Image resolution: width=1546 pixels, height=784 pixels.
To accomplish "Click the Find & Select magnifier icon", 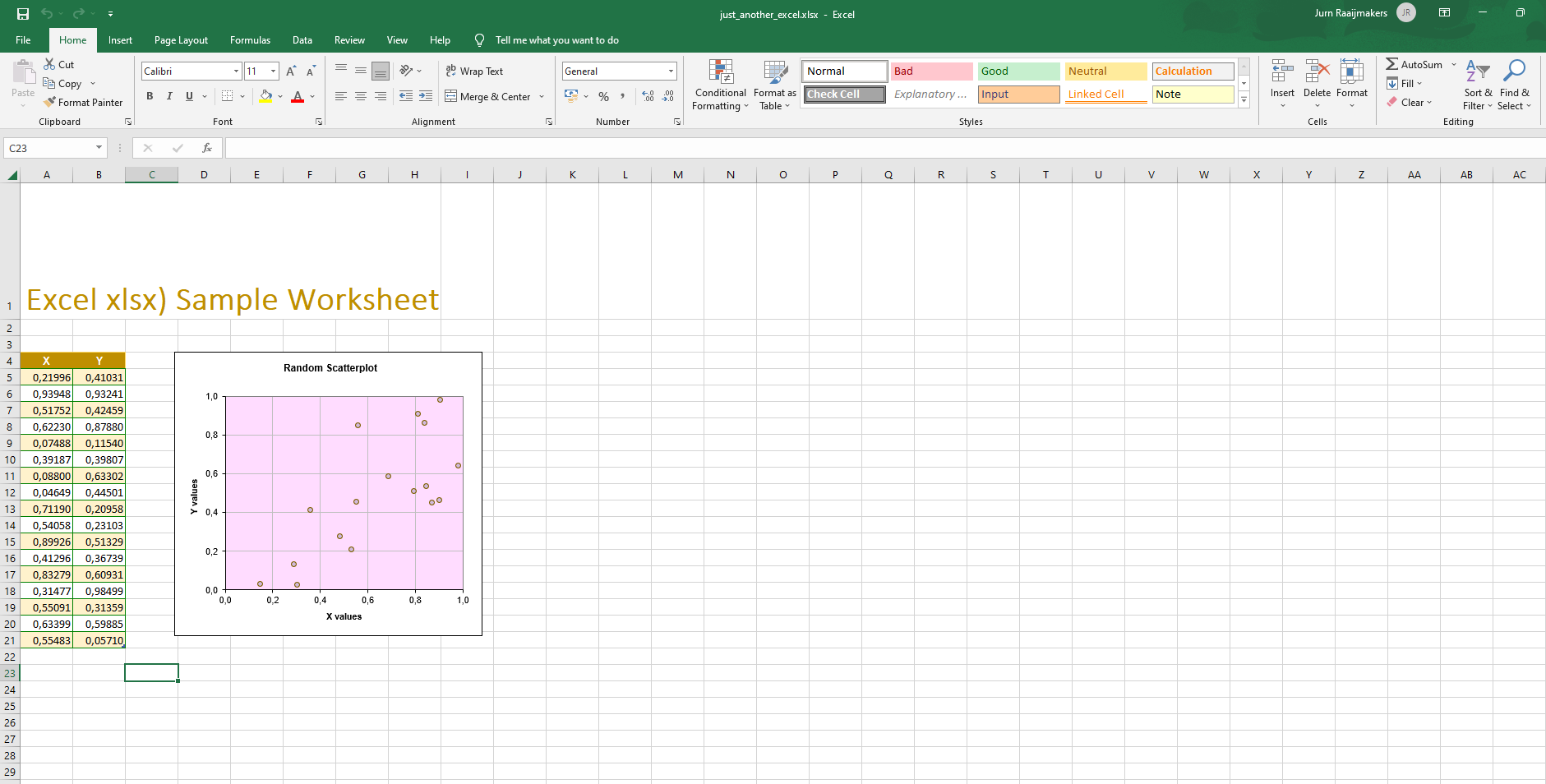I will pos(1513,71).
